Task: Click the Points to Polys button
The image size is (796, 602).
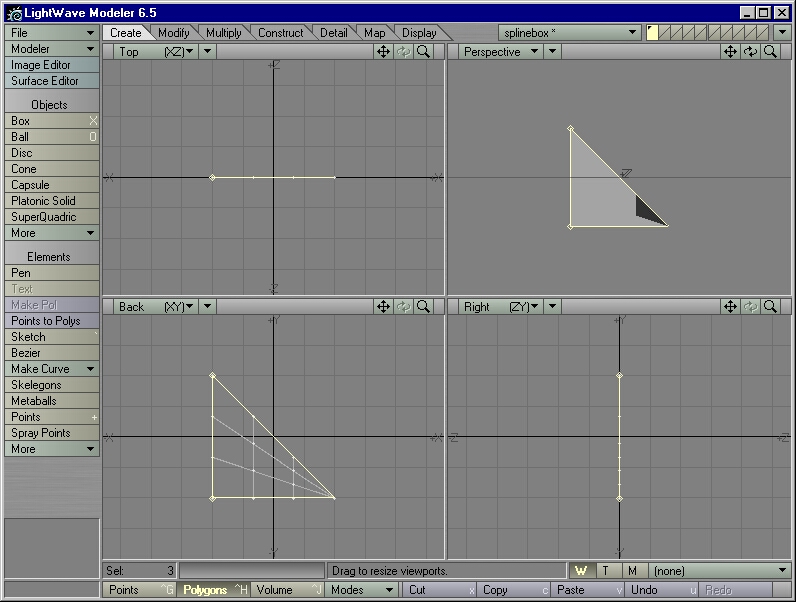Action: tap(52, 321)
